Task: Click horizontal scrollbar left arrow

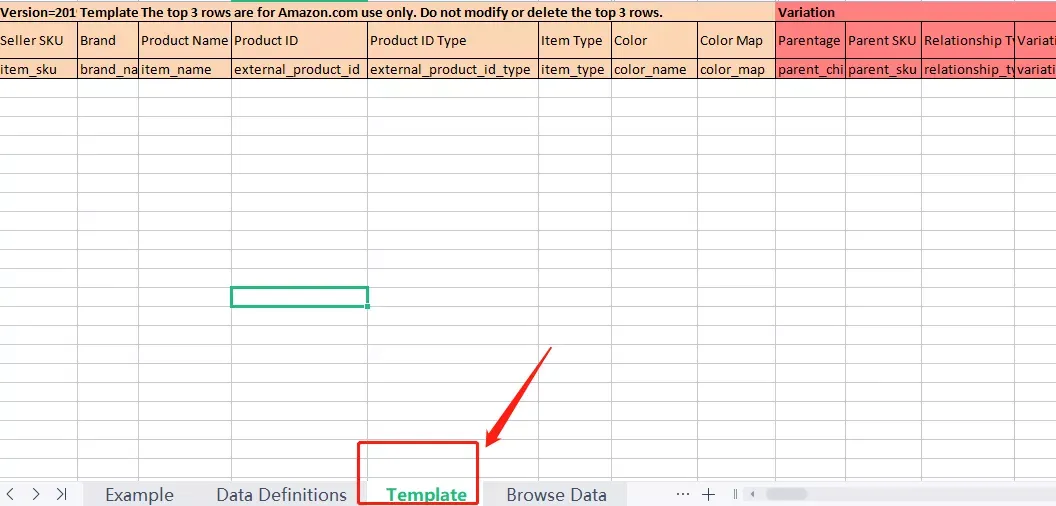Action: point(754,495)
